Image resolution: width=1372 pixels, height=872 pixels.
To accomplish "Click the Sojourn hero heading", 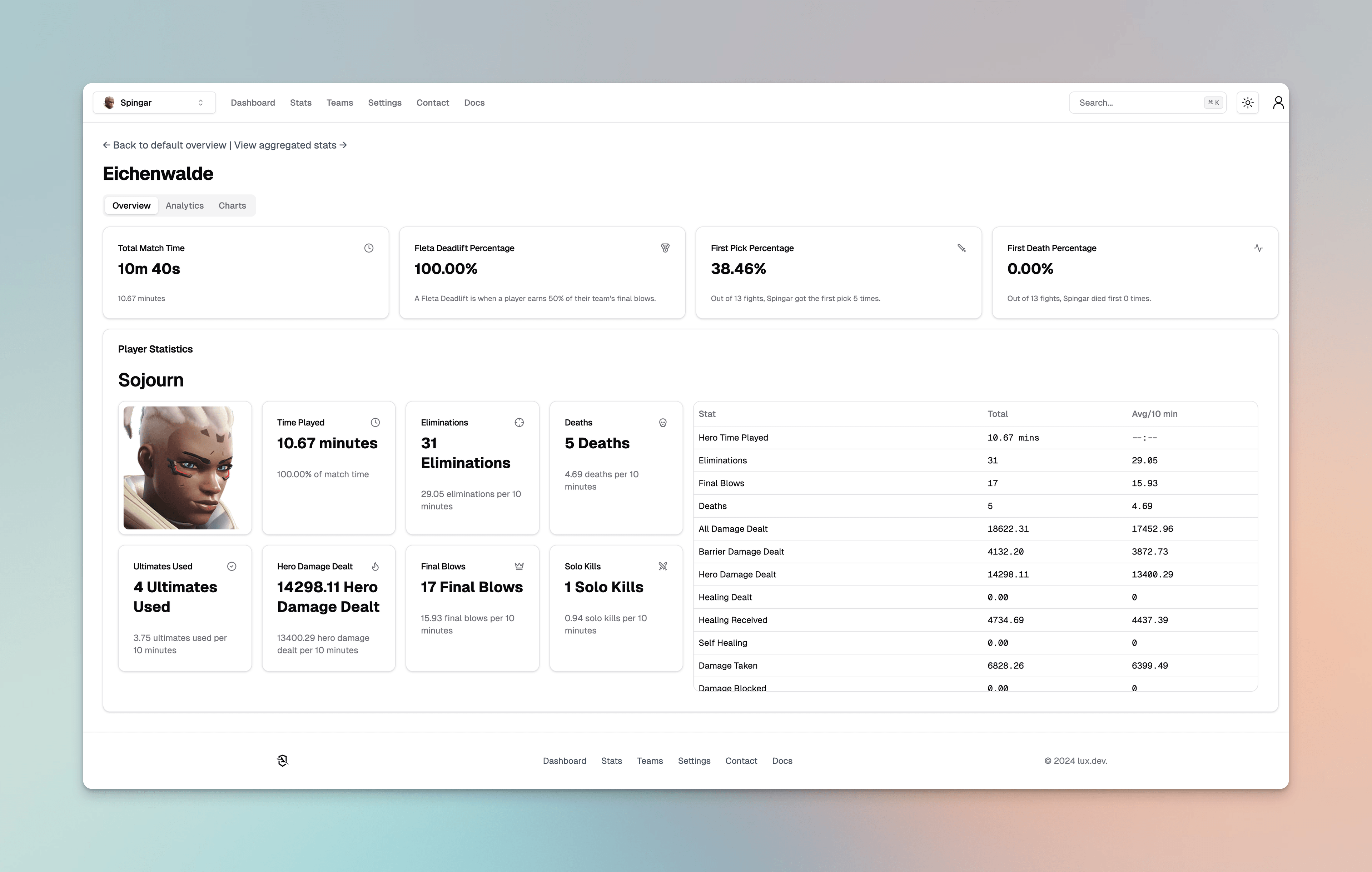I will click(150, 380).
